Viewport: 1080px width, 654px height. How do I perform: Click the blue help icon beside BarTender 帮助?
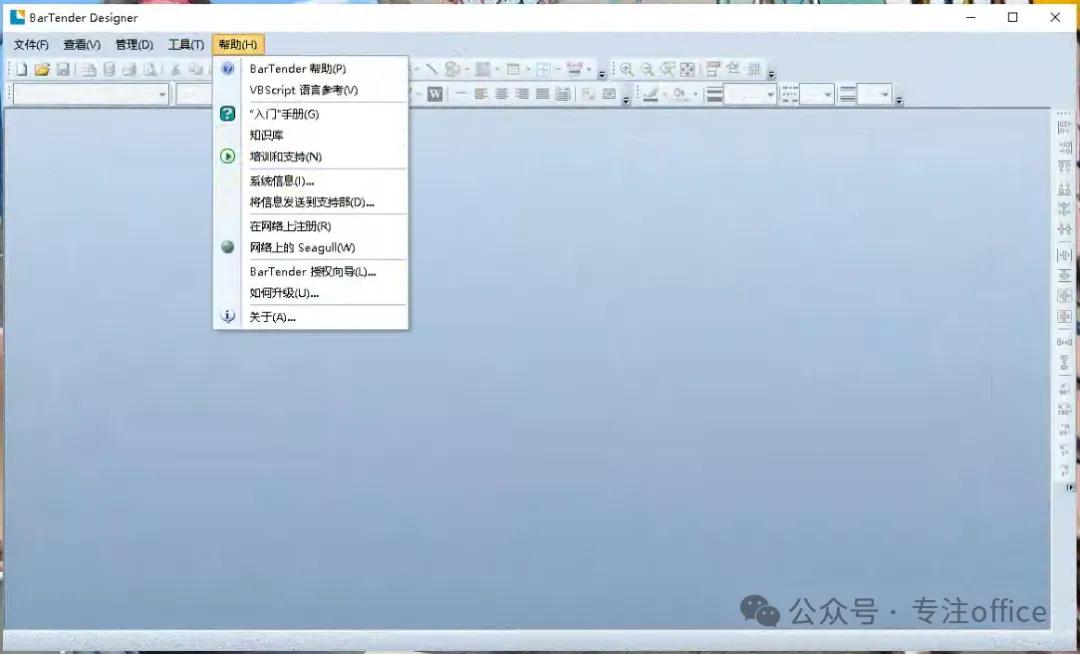(227, 68)
